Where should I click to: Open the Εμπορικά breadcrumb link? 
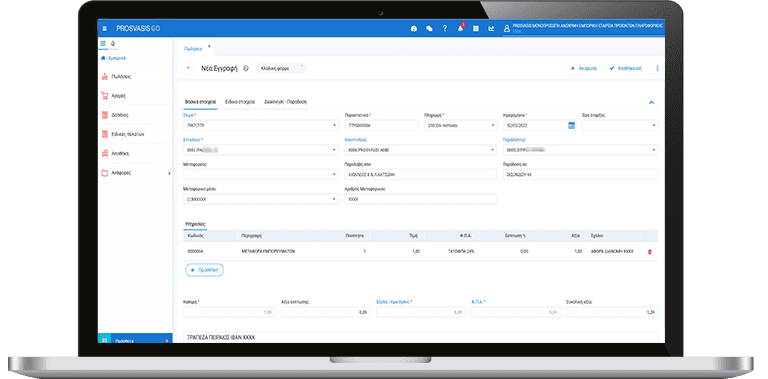point(117,58)
